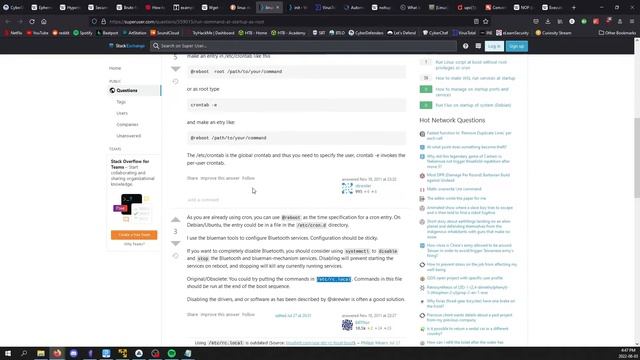This screenshot has height=360, width=640.
Task: Switch to the first browser tab (Cyber...)
Action: pos(13,7)
